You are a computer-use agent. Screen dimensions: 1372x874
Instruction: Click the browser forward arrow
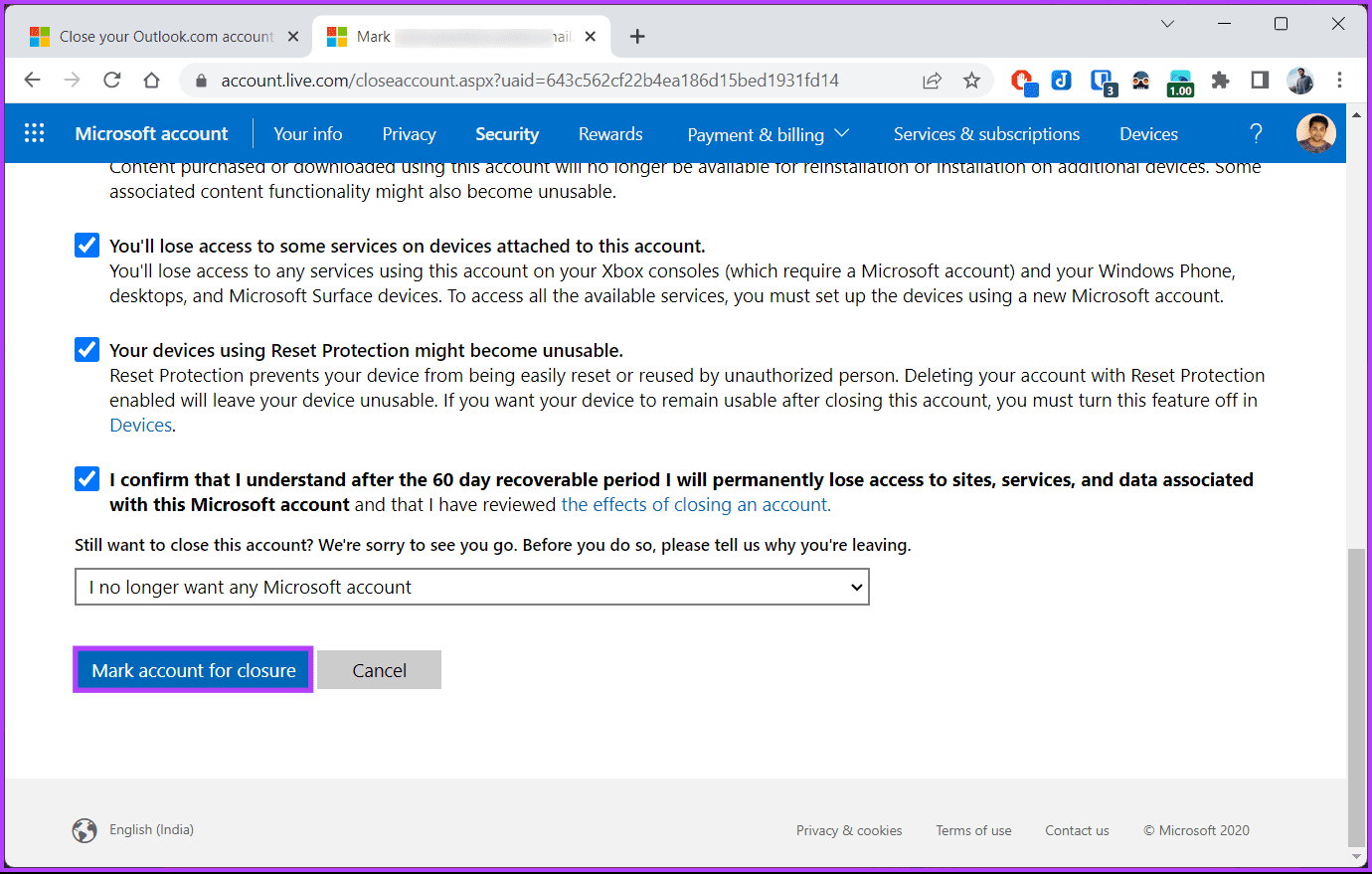pyautogui.click(x=72, y=81)
